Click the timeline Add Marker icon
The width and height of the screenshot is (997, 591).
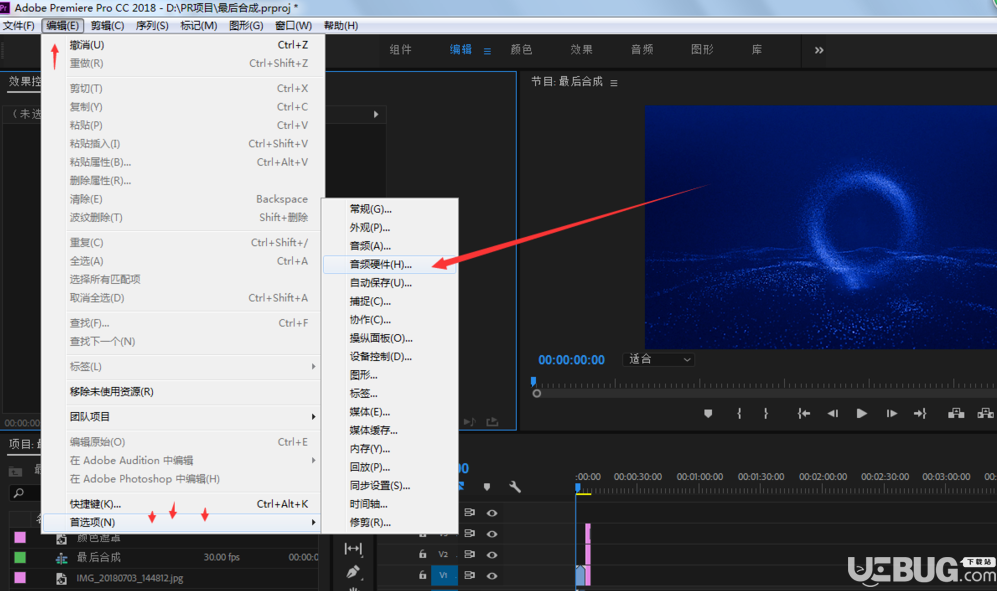click(x=486, y=487)
